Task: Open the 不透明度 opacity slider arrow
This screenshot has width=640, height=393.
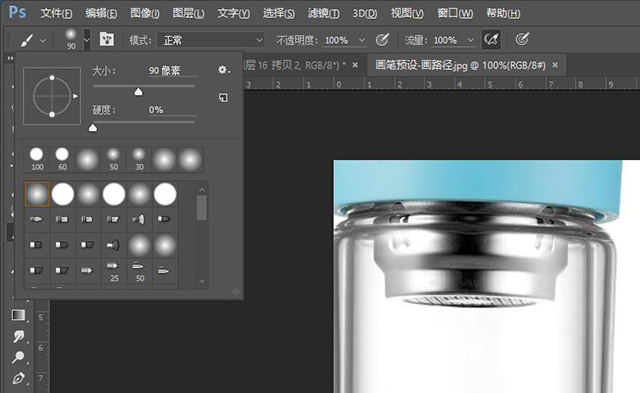Action: pyautogui.click(x=362, y=40)
